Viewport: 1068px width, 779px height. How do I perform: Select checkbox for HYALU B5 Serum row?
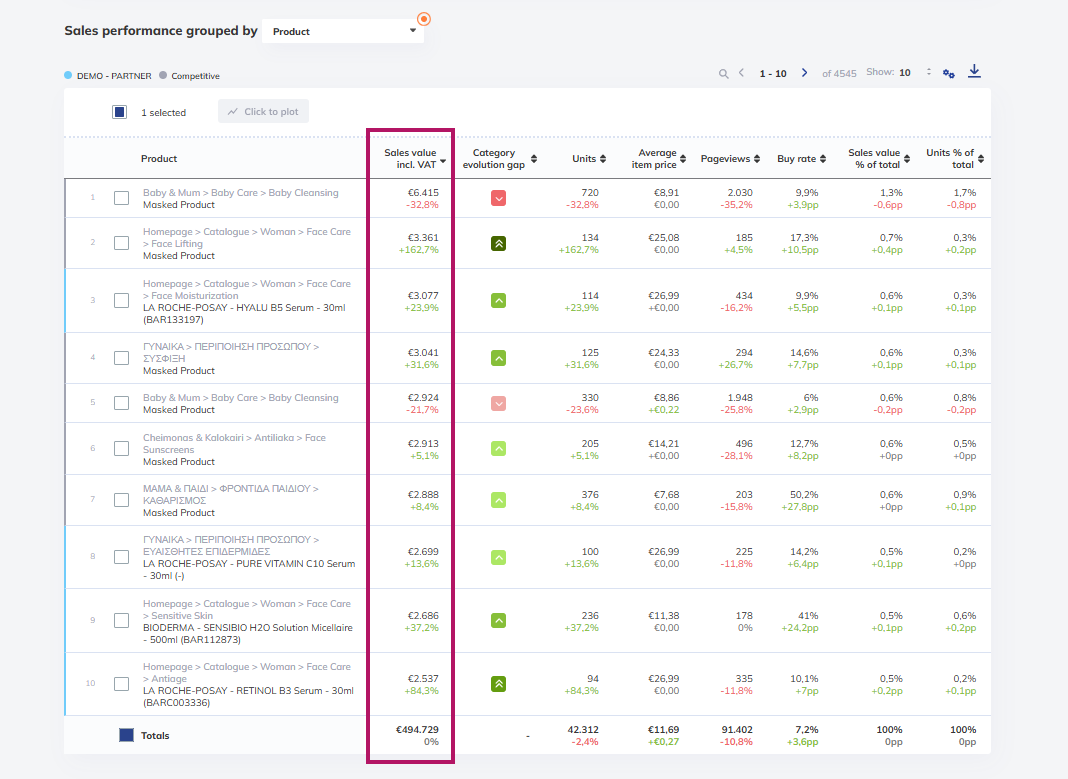[x=121, y=300]
